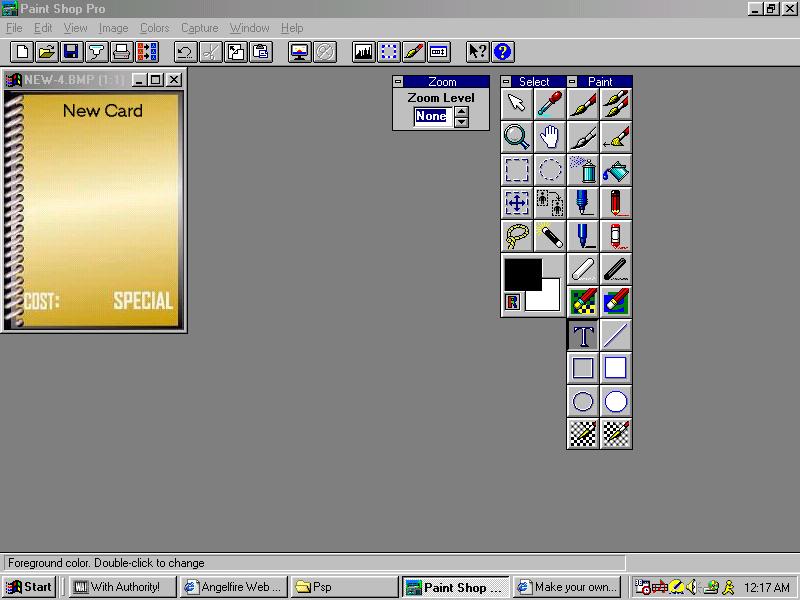The height and width of the screenshot is (600, 800).
Task: Select the Magnifier zoom tool
Action: click(x=516, y=137)
